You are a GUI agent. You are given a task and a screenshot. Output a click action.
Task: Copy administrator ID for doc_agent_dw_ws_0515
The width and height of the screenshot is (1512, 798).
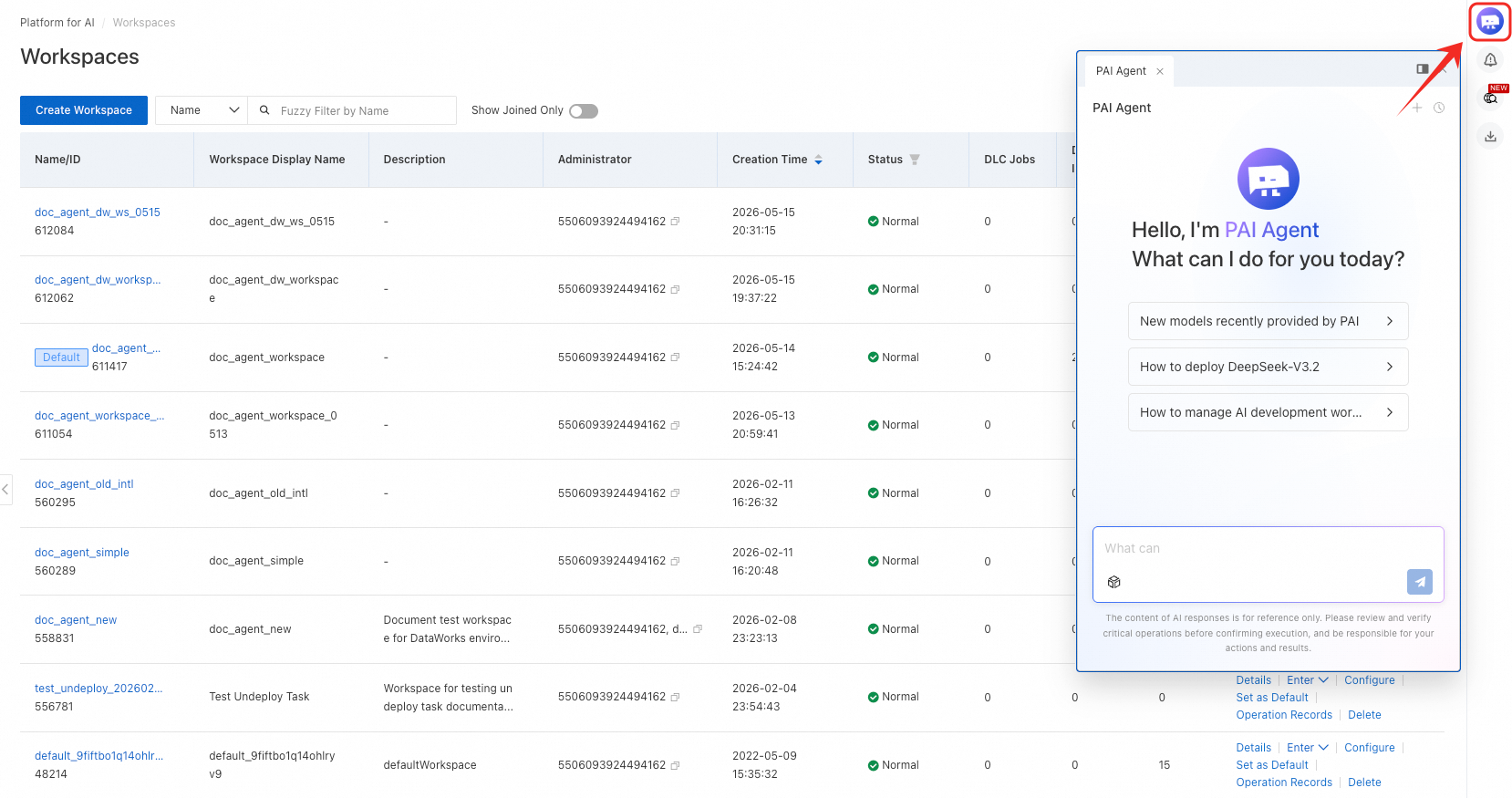(675, 222)
